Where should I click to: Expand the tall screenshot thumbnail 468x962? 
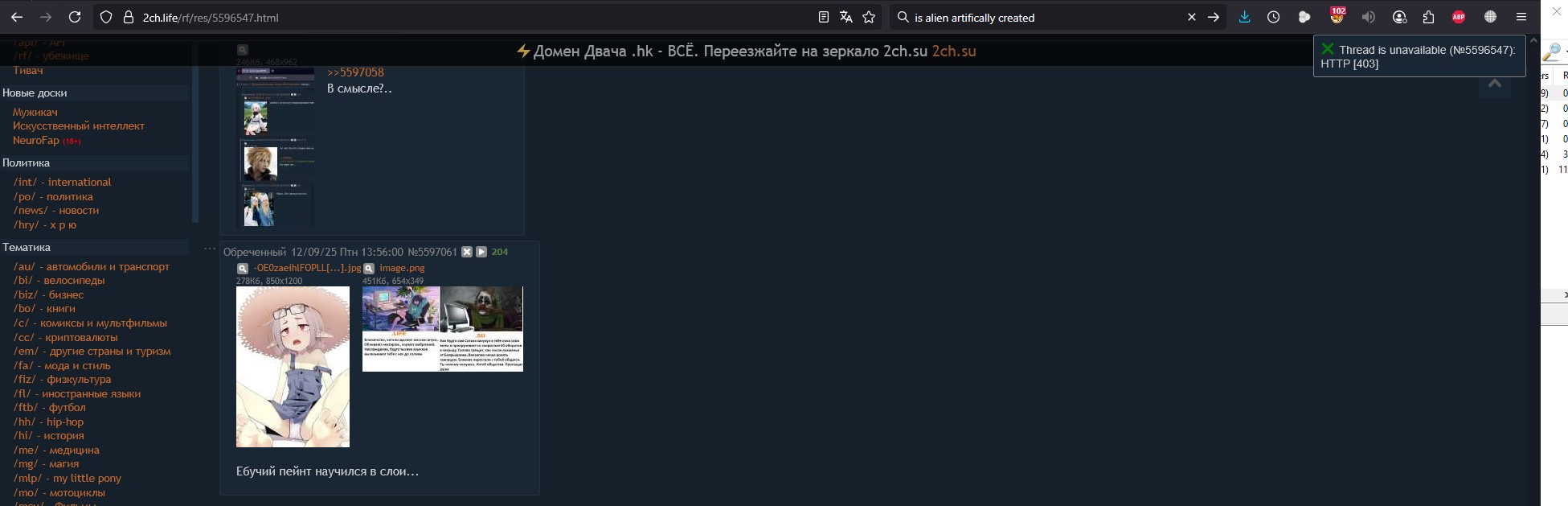pos(275,147)
